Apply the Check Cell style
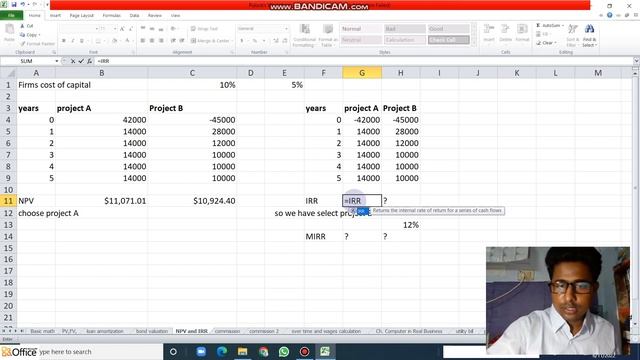640x360 pixels. (x=448, y=40)
